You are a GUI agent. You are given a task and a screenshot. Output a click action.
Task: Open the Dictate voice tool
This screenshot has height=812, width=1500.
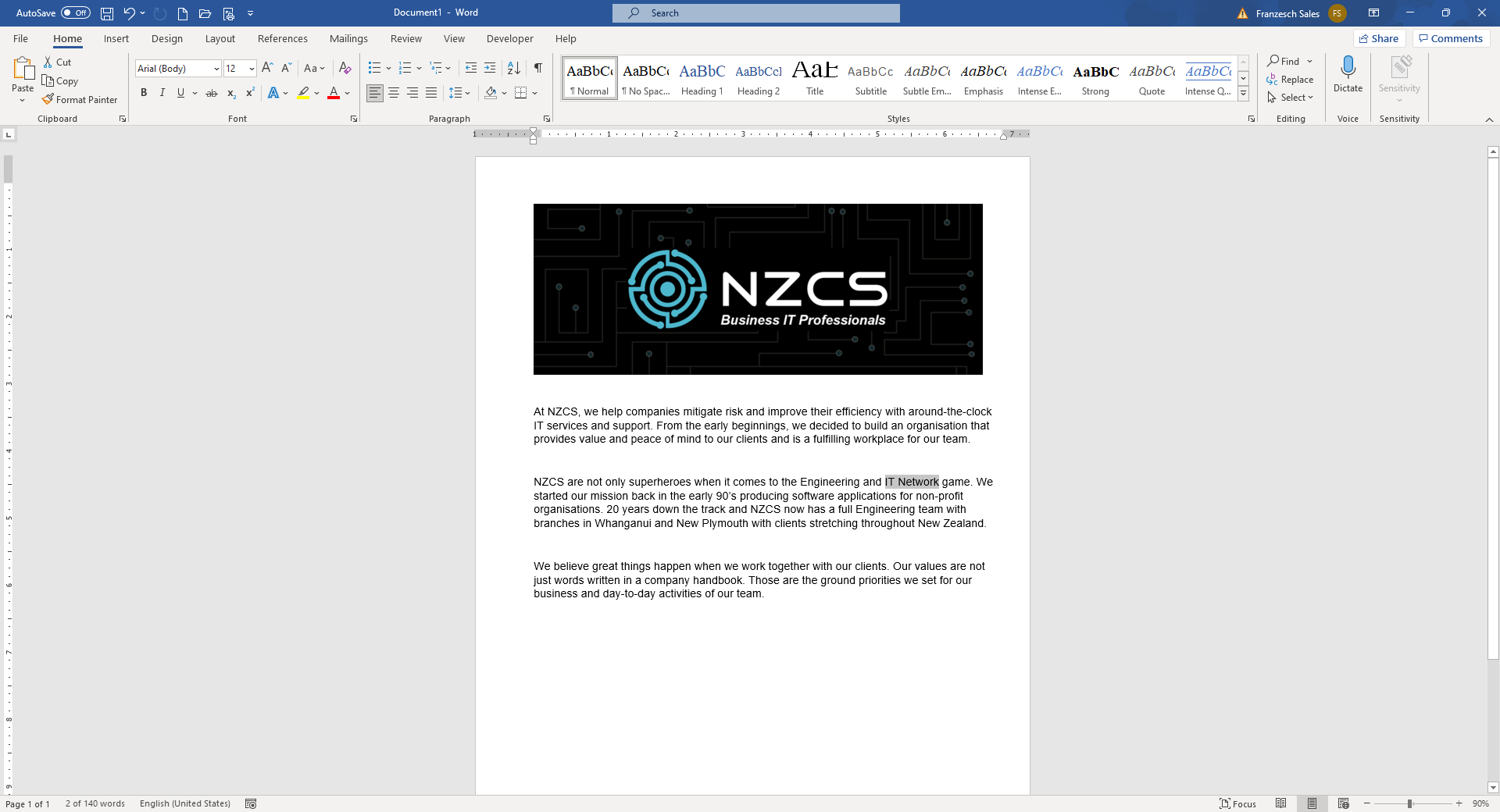(1348, 78)
